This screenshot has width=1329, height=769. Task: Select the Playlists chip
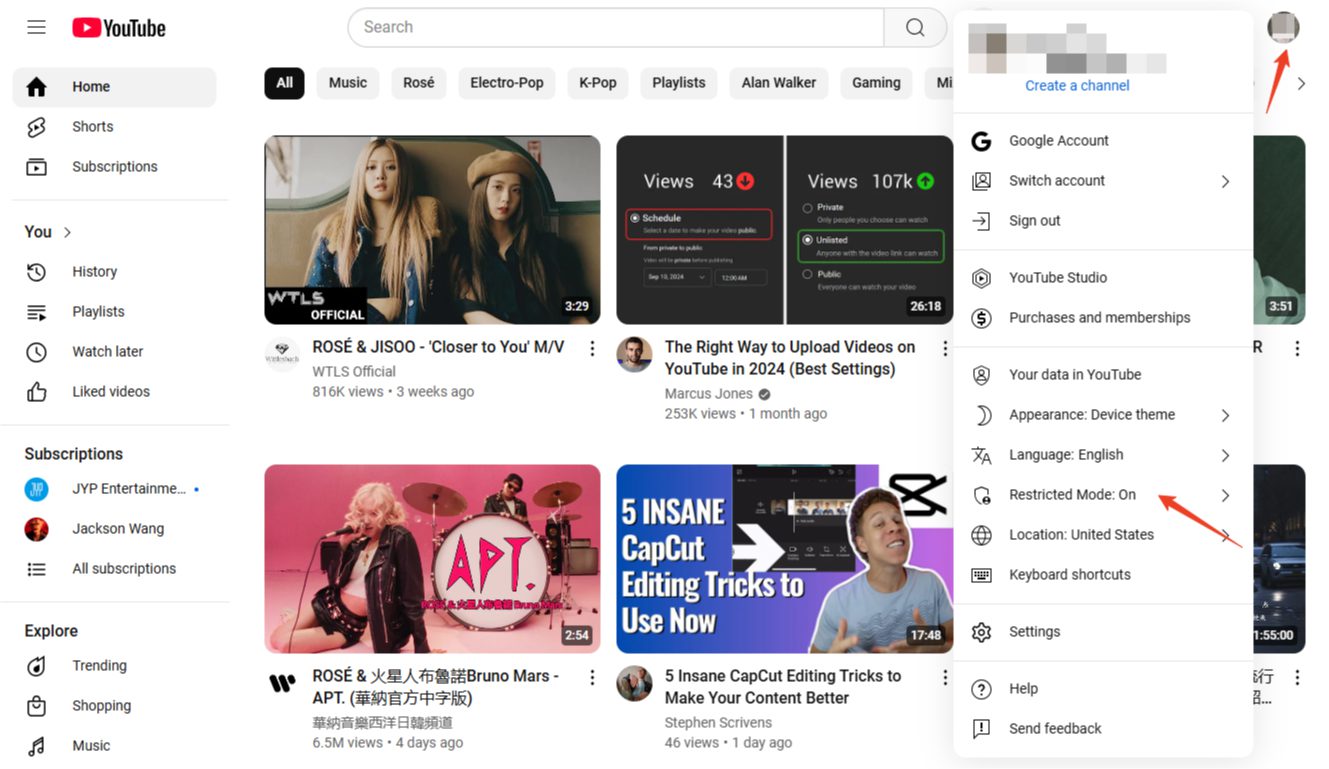click(679, 83)
